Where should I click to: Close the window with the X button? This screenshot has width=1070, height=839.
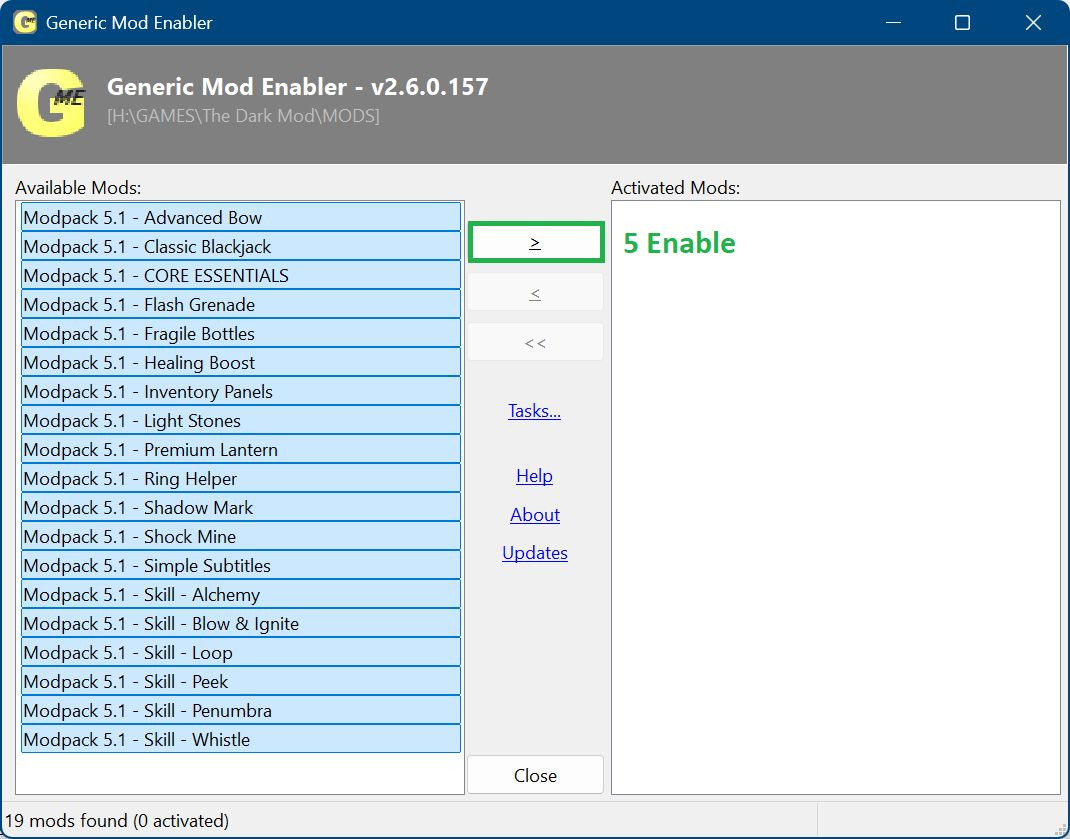(x=1033, y=23)
